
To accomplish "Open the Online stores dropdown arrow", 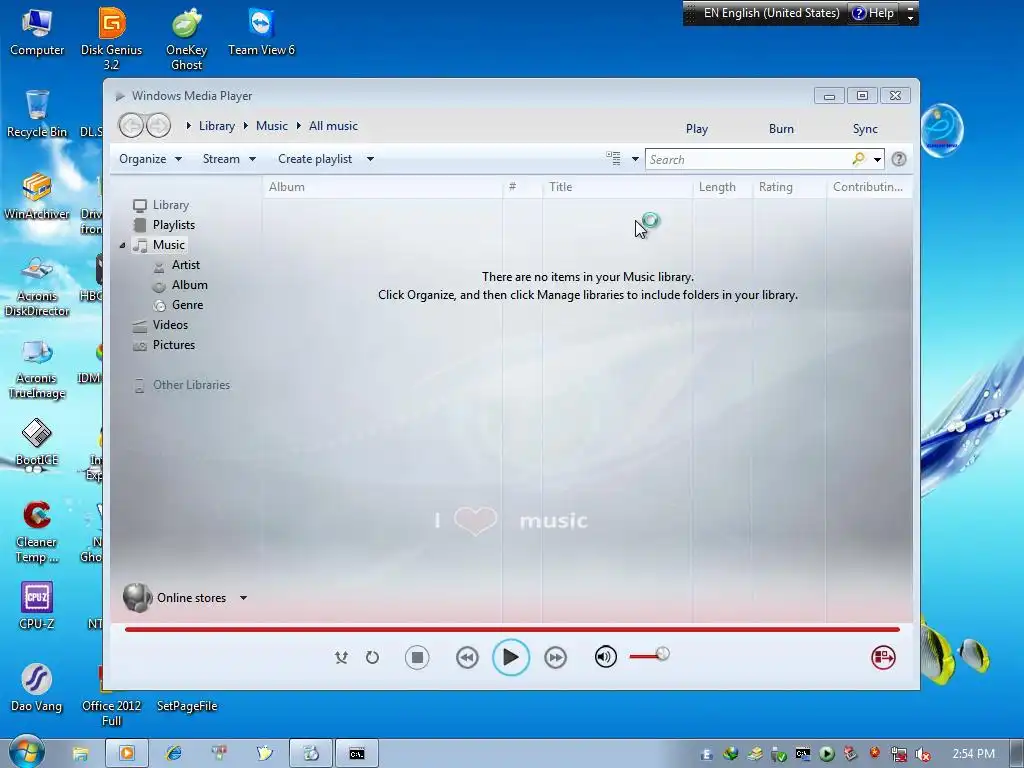I will coord(244,598).
